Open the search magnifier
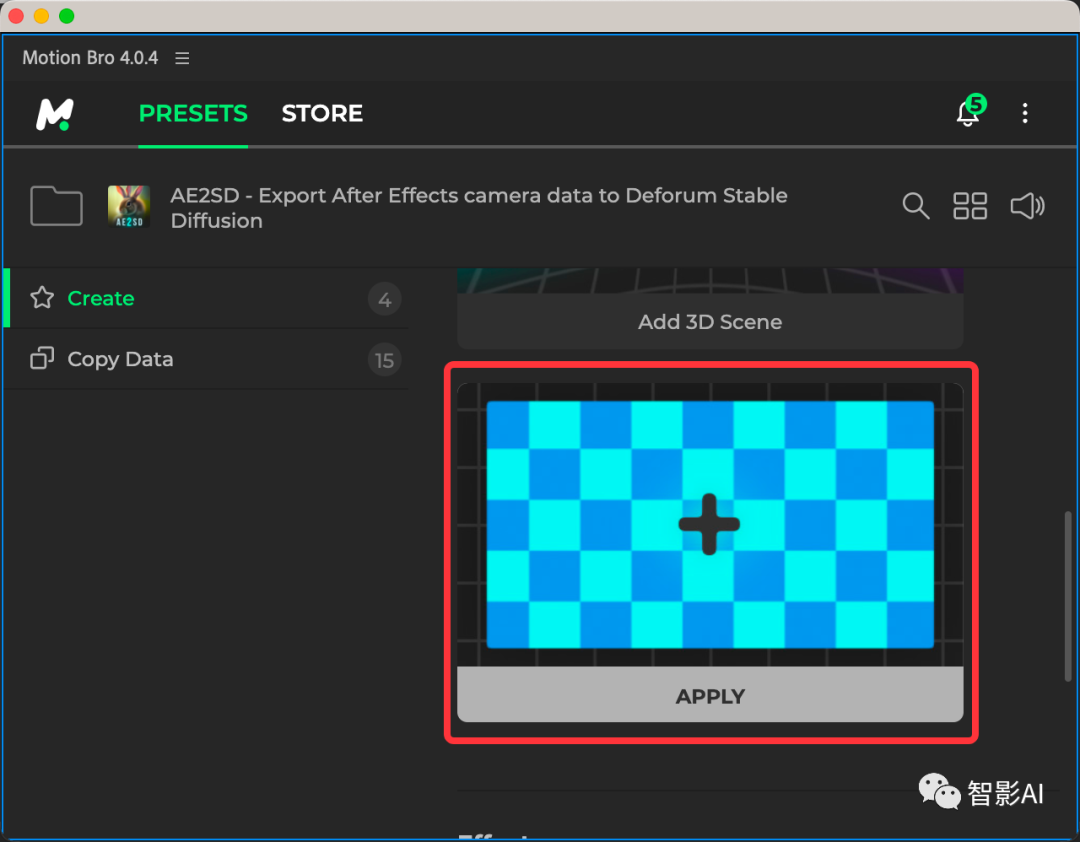 (915, 206)
